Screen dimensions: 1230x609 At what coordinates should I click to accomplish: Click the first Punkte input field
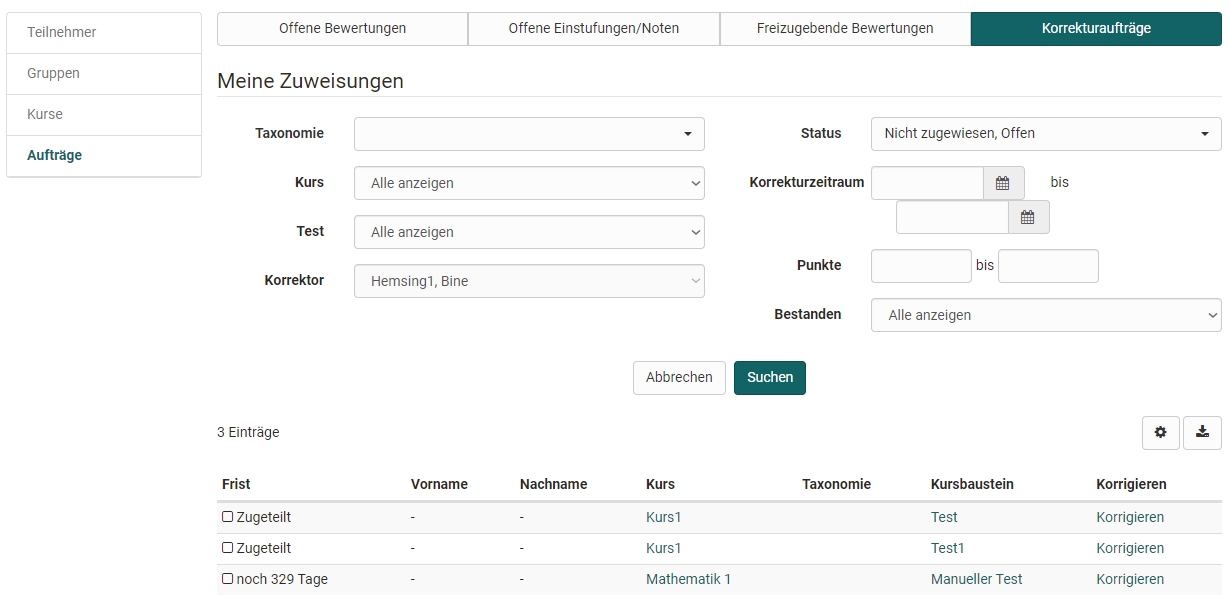click(920, 265)
